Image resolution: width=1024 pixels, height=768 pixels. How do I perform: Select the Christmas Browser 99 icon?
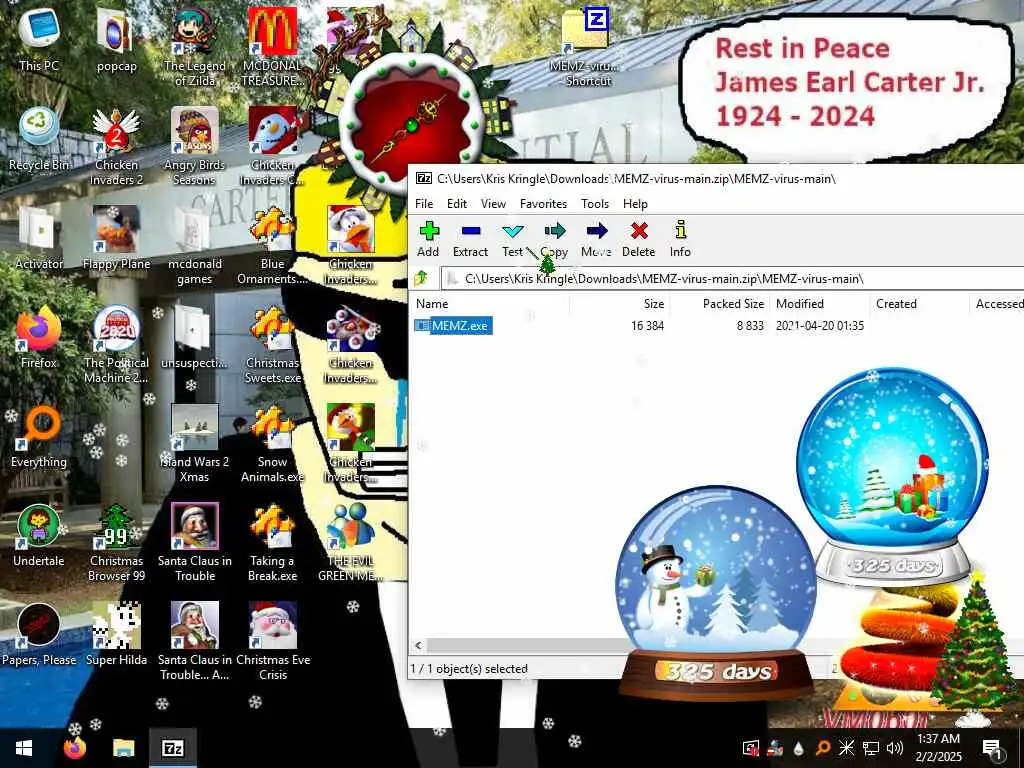pyautogui.click(x=116, y=543)
